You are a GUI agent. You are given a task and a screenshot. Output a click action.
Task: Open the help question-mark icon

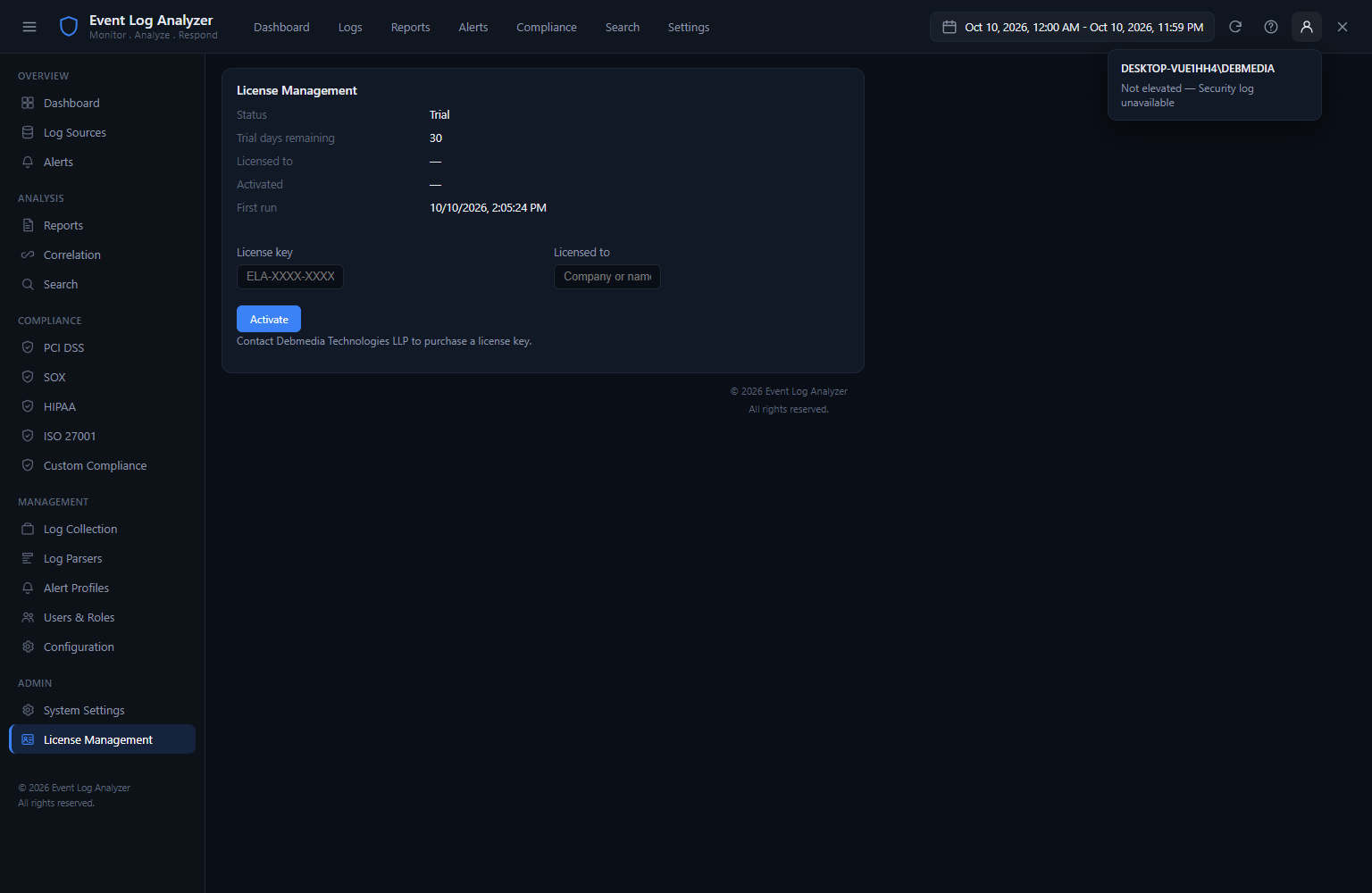[x=1271, y=27]
